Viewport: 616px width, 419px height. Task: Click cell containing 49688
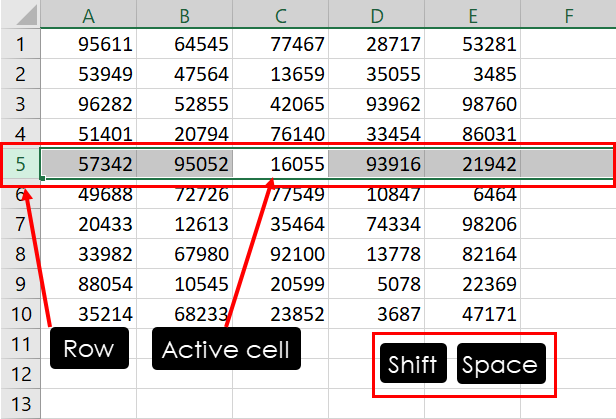[88, 196]
